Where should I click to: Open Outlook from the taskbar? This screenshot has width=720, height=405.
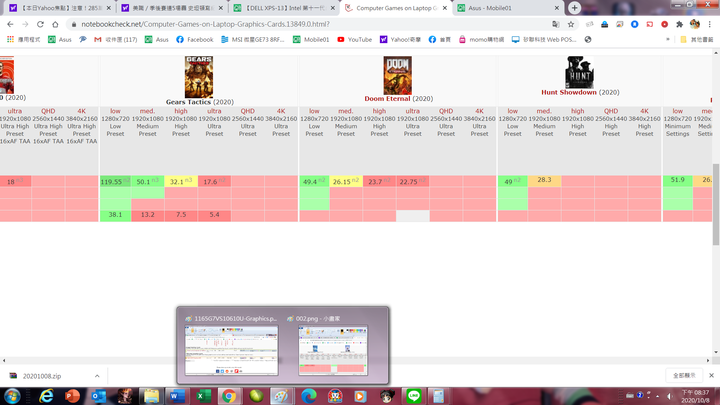point(98,396)
